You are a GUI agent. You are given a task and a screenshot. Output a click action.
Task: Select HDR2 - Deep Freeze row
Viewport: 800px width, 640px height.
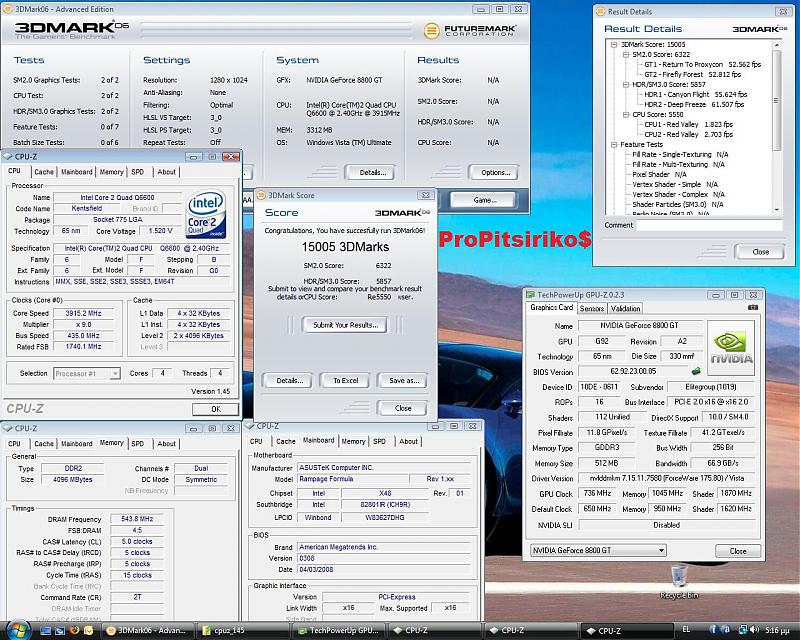click(x=694, y=105)
